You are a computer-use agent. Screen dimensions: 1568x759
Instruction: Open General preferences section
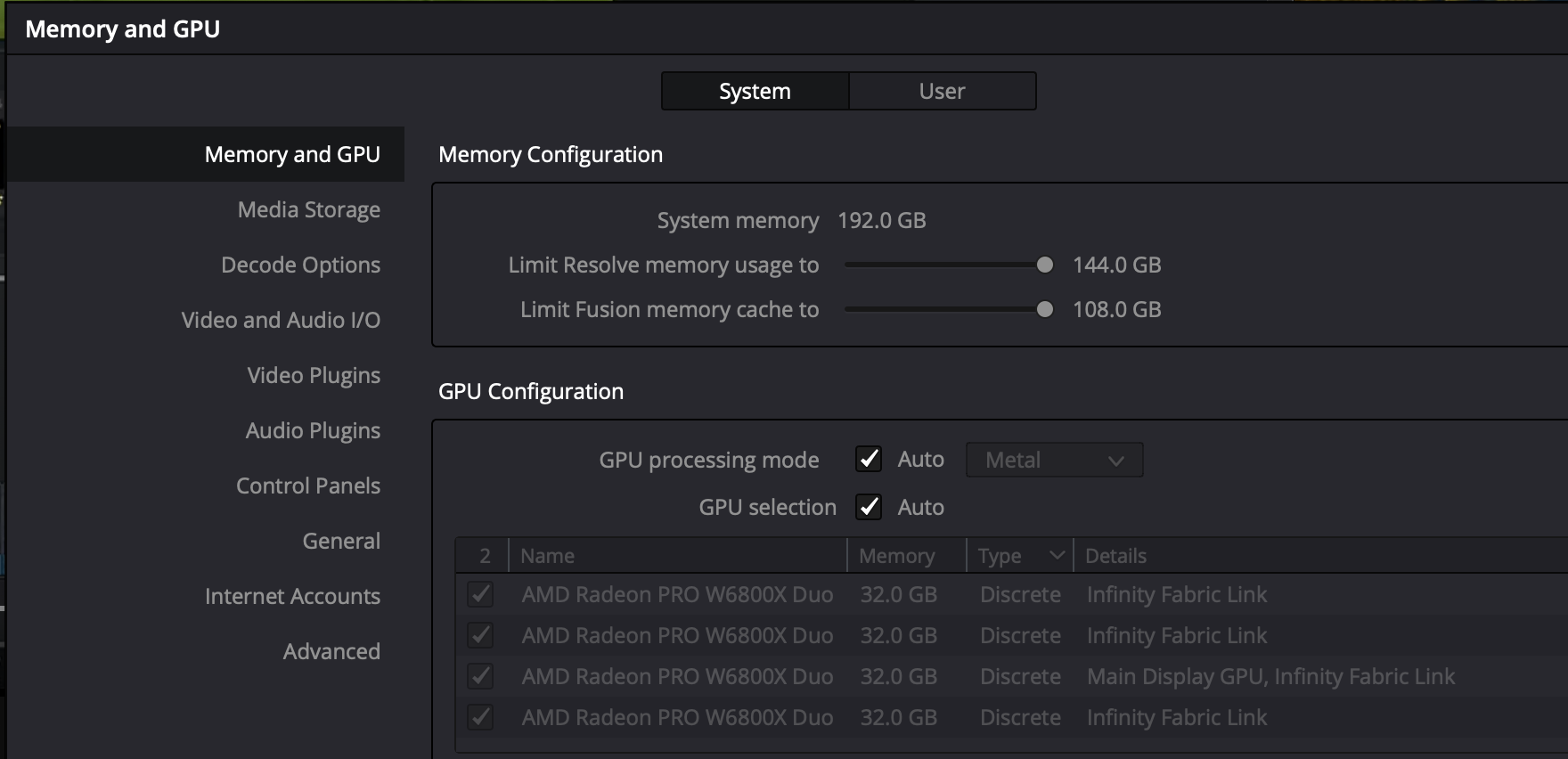[x=341, y=541]
